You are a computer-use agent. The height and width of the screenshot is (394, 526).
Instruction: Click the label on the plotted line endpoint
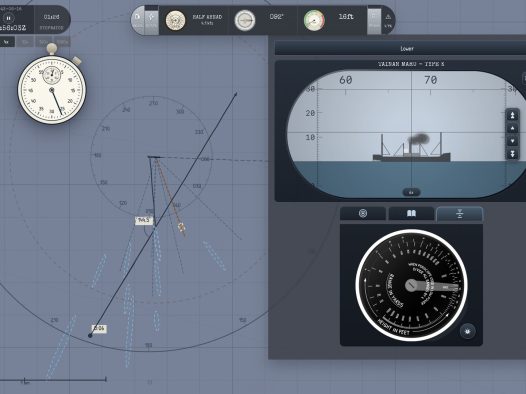pyautogui.click(x=99, y=329)
